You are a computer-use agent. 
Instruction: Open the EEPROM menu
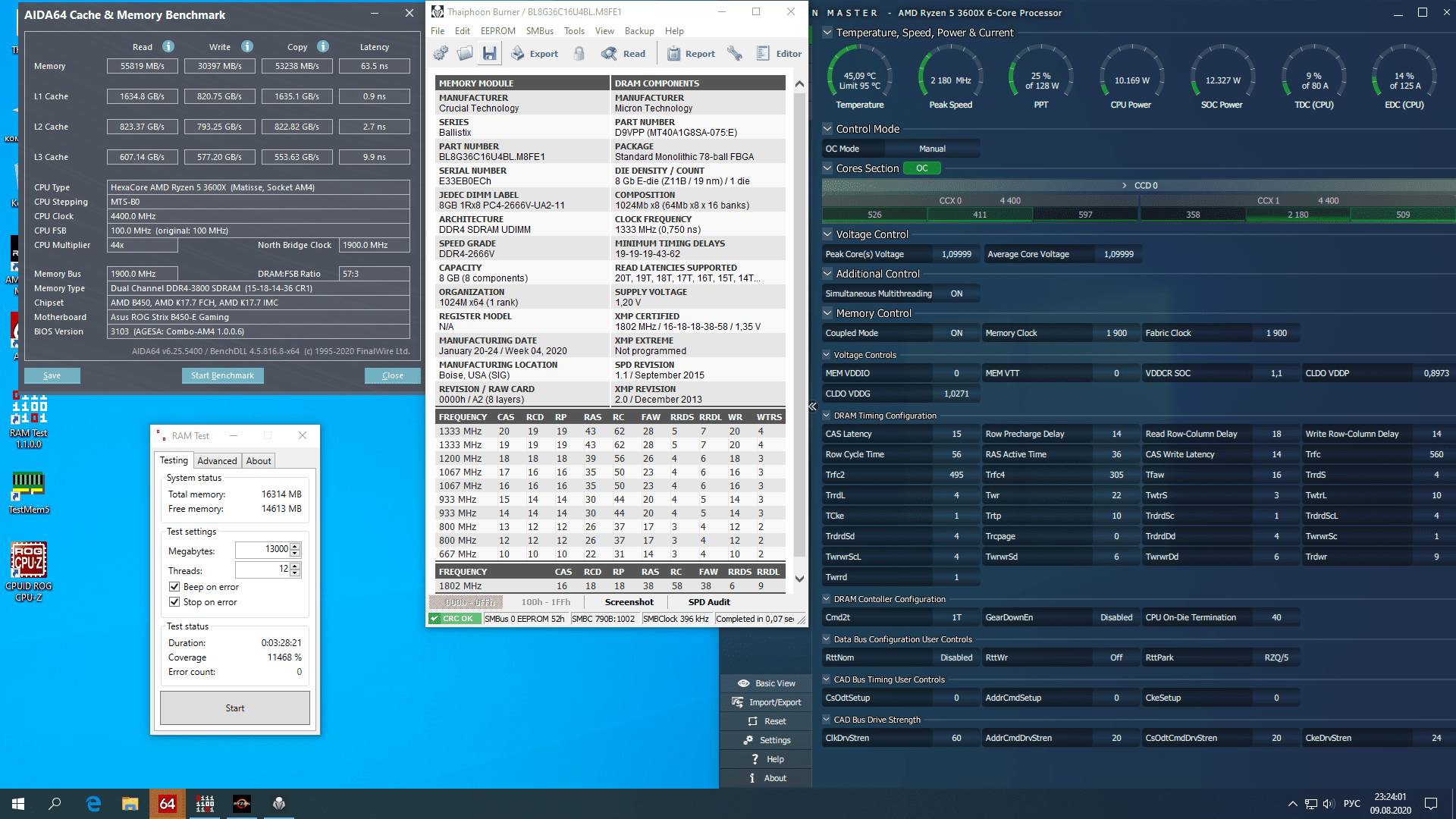497,31
